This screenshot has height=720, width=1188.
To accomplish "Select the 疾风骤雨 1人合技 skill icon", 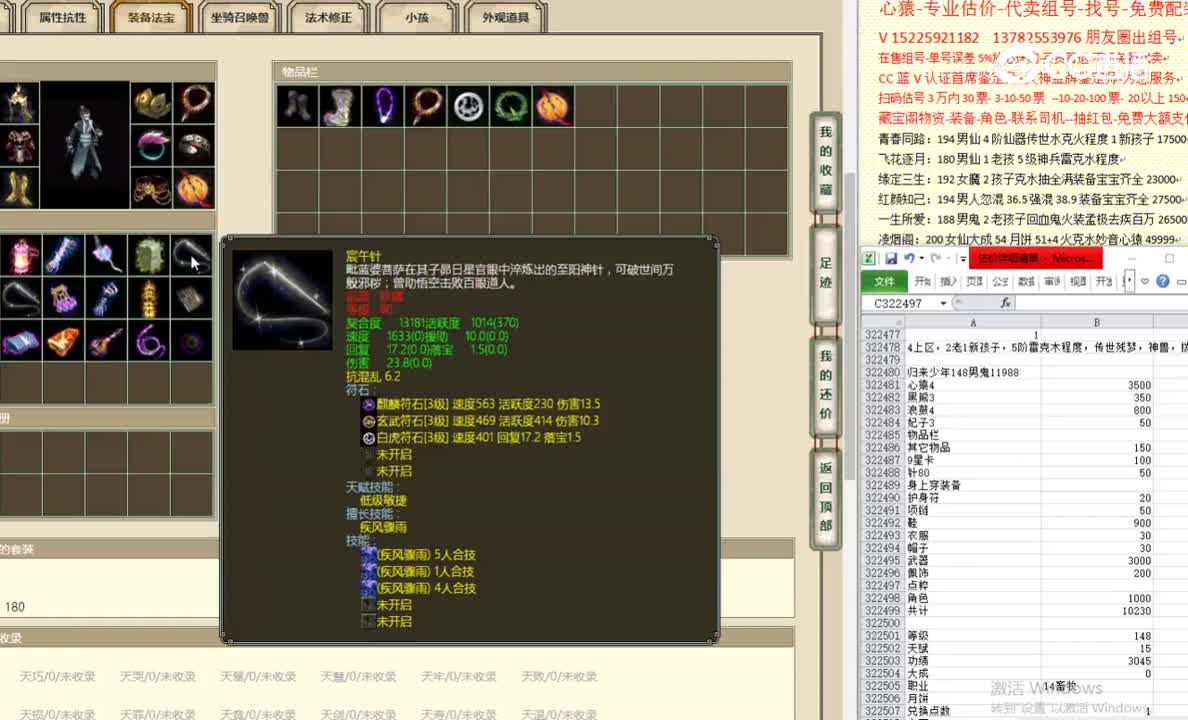I will tap(368, 572).
